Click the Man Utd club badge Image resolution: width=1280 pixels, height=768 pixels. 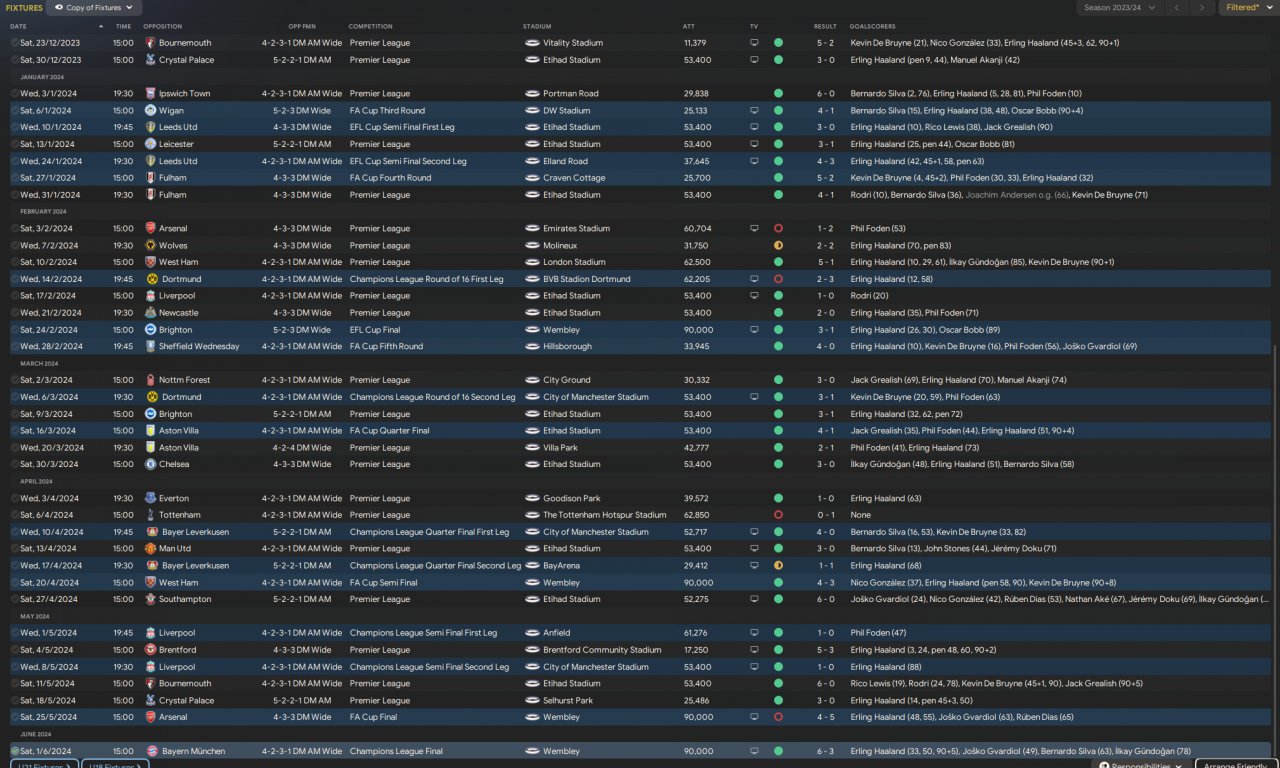tap(152, 549)
